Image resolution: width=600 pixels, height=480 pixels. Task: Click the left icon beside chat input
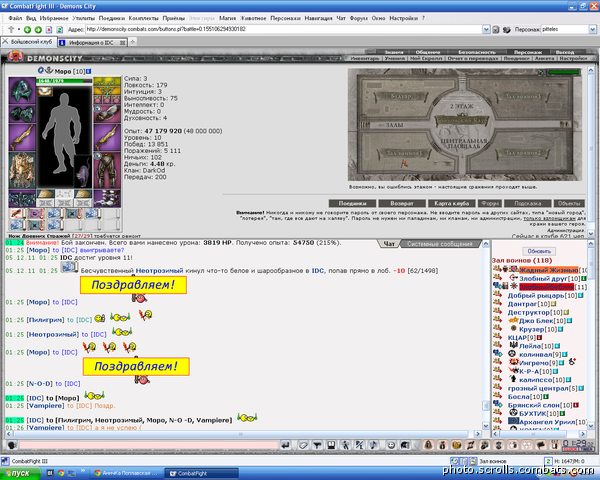pyautogui.click(x=11, y=445)
